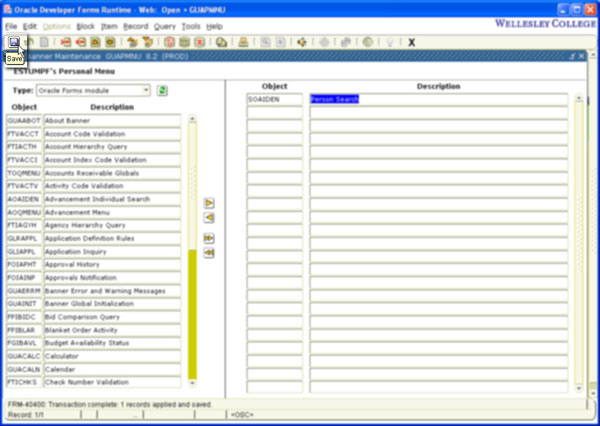Click the single left-arrow Remove Selection button
This screenshot has width=600, height=426.
click(x=209, y=218)
